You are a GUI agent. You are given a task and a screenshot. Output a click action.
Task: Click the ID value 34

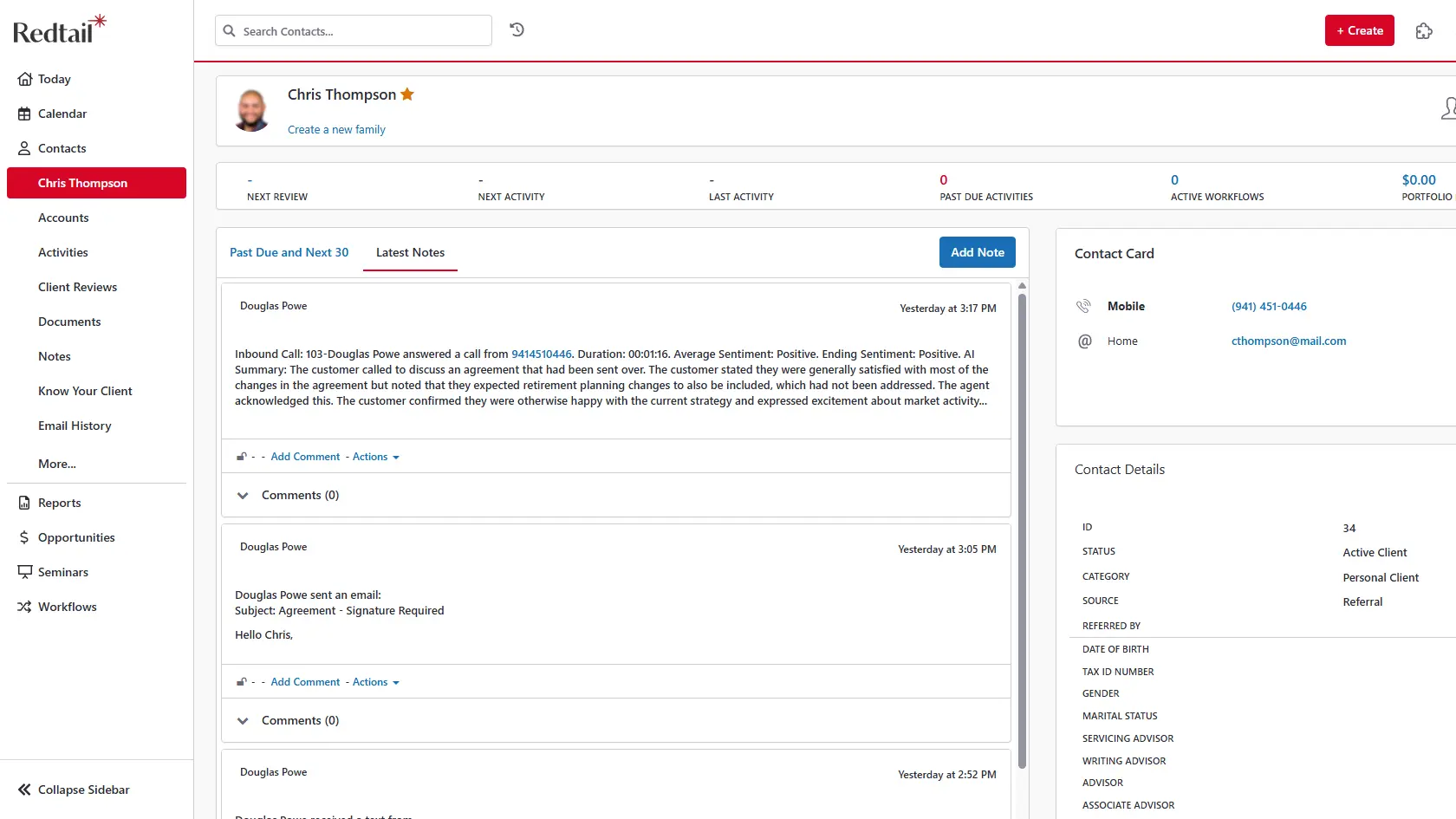[1349, 529]
